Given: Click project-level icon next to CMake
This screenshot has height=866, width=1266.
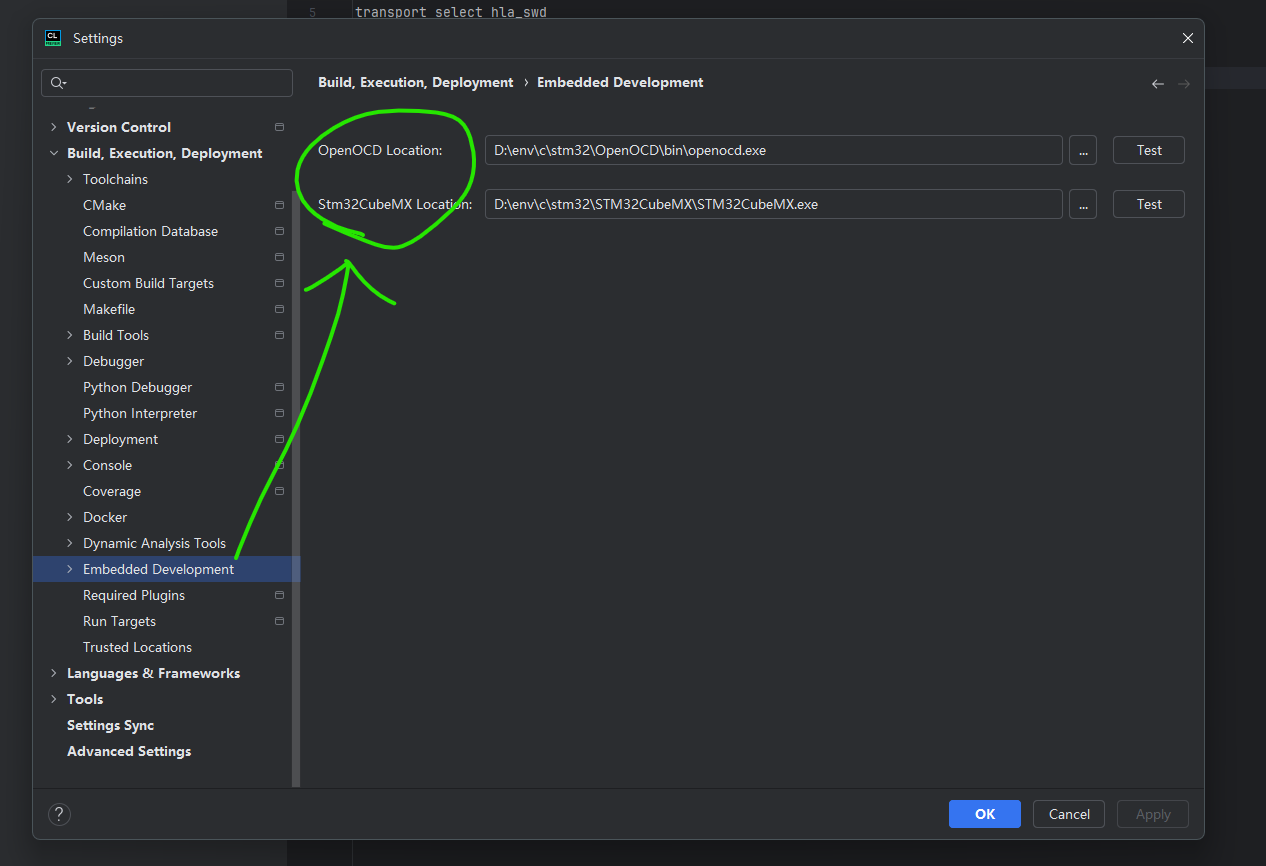Looking at the screenshot, I should [279, 205].
